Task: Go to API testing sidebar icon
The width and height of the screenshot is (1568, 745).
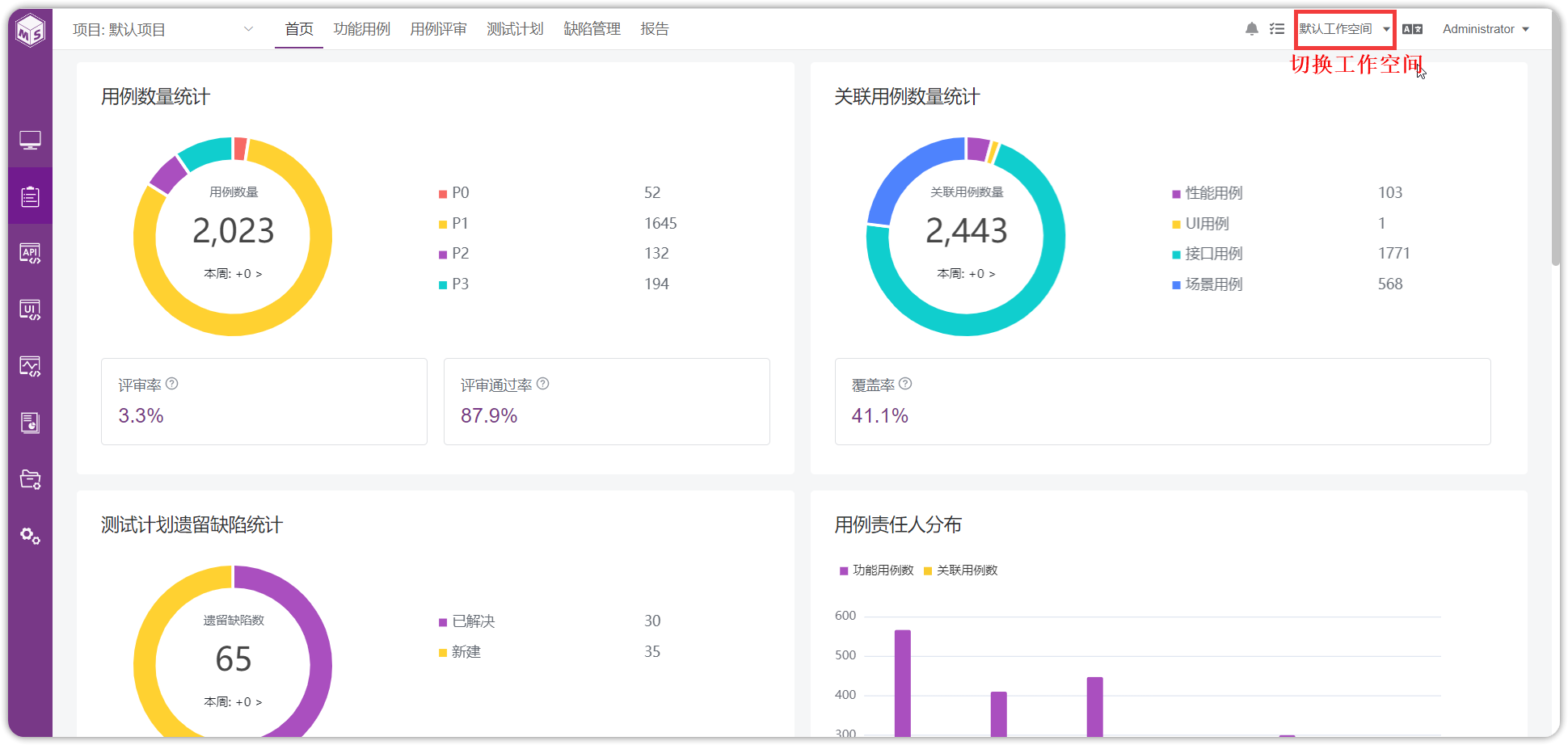Action: pyautogui.click(x=30, y=254)
